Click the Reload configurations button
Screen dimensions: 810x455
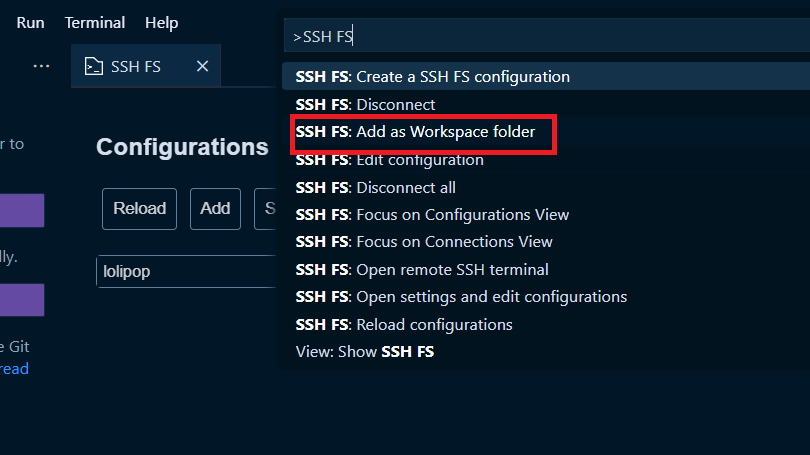tap(139, 209)
